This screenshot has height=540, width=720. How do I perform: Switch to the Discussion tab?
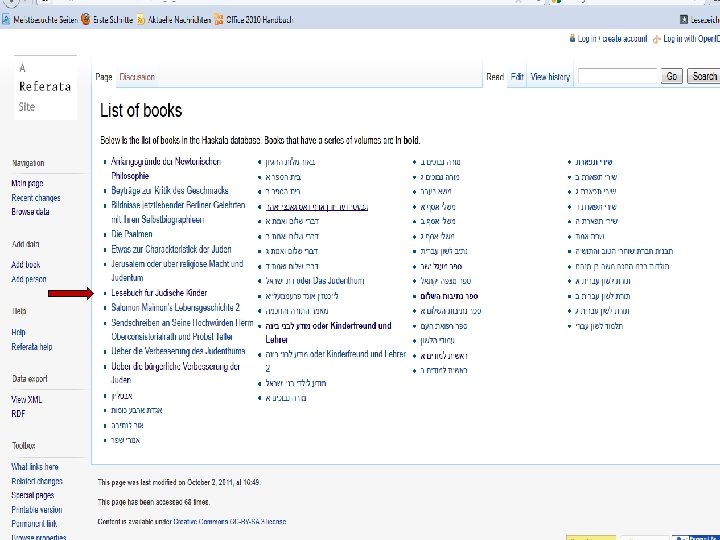(x=137, y=77)
